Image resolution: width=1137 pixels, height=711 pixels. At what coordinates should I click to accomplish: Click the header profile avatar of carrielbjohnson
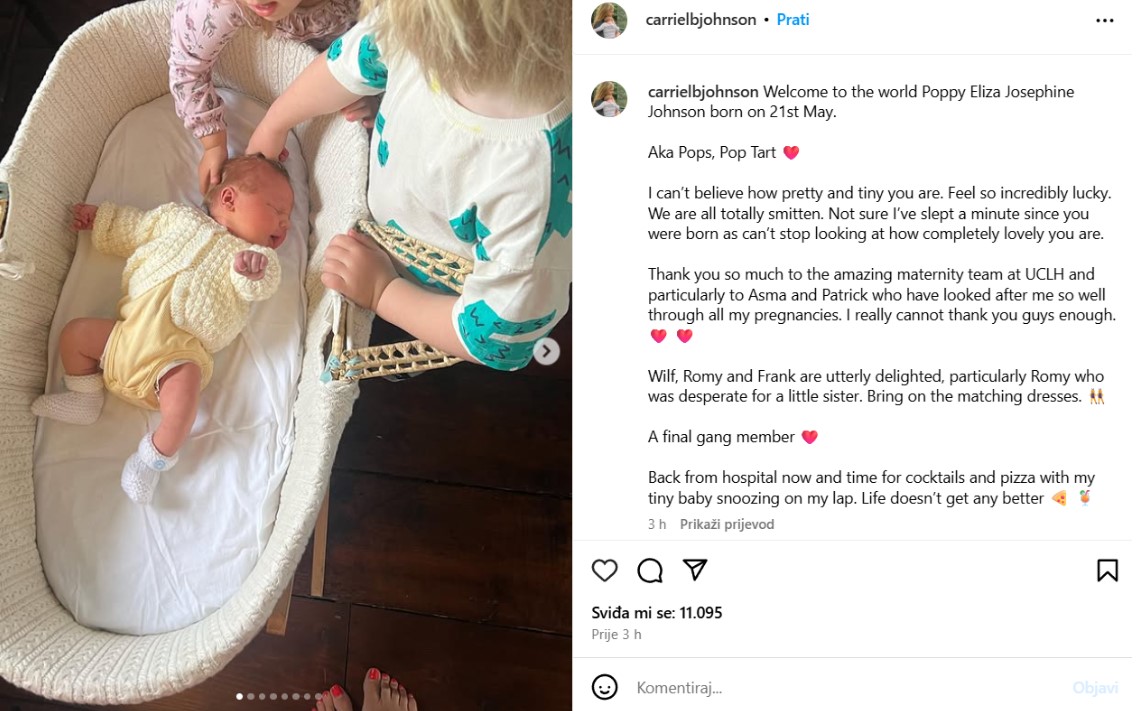point(609,20)
